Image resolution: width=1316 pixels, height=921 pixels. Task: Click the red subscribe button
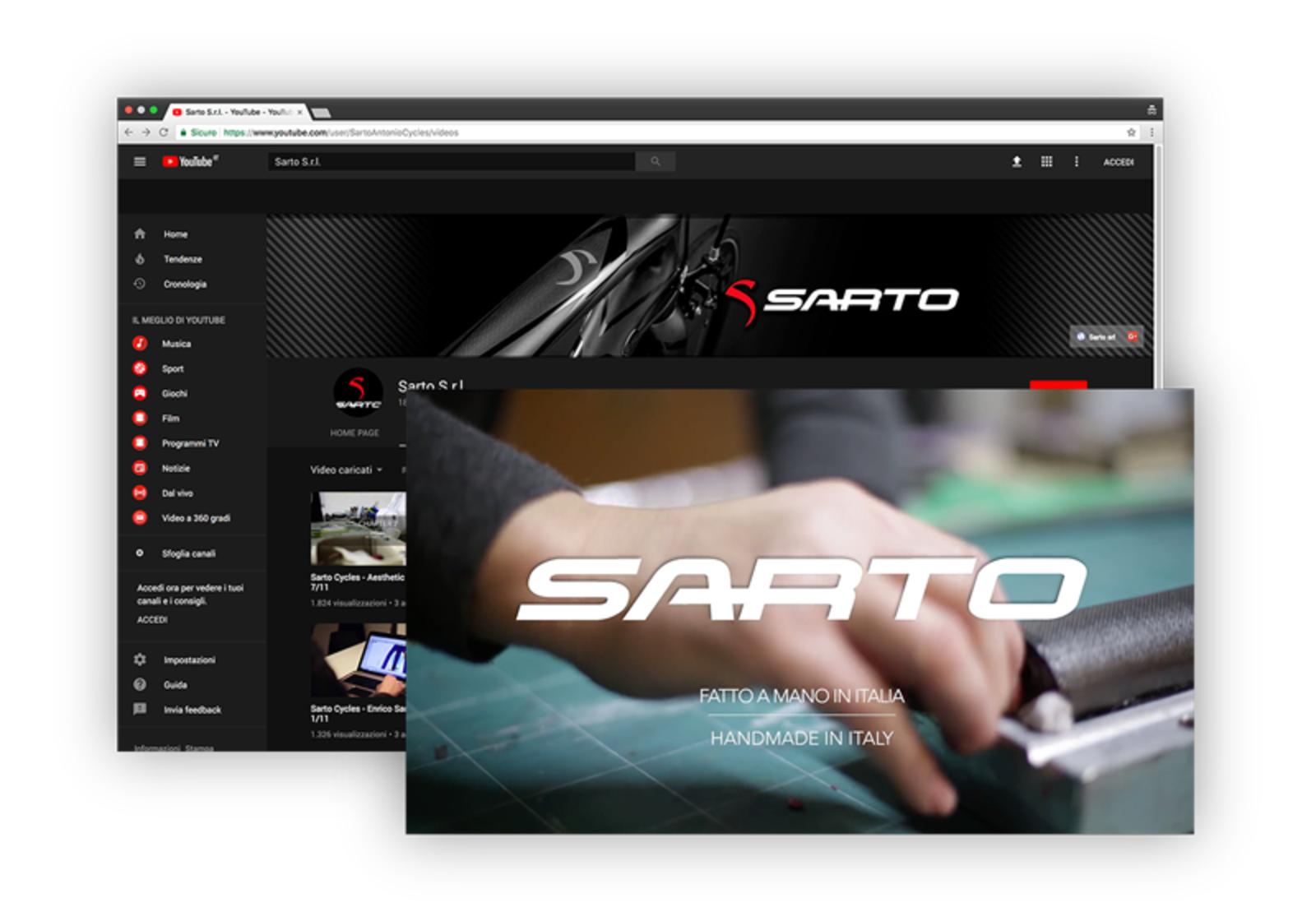pos(1059,384)
